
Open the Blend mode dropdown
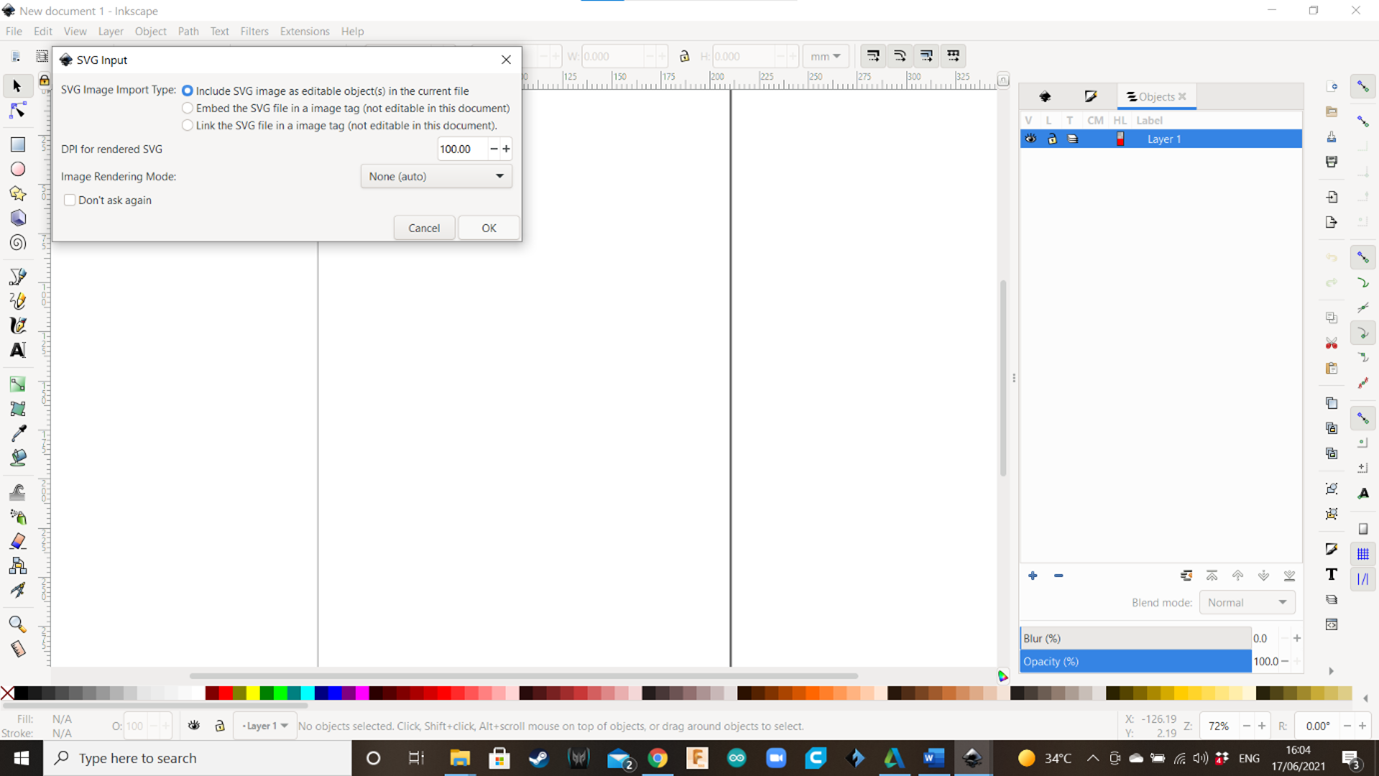coord(1247,603)
